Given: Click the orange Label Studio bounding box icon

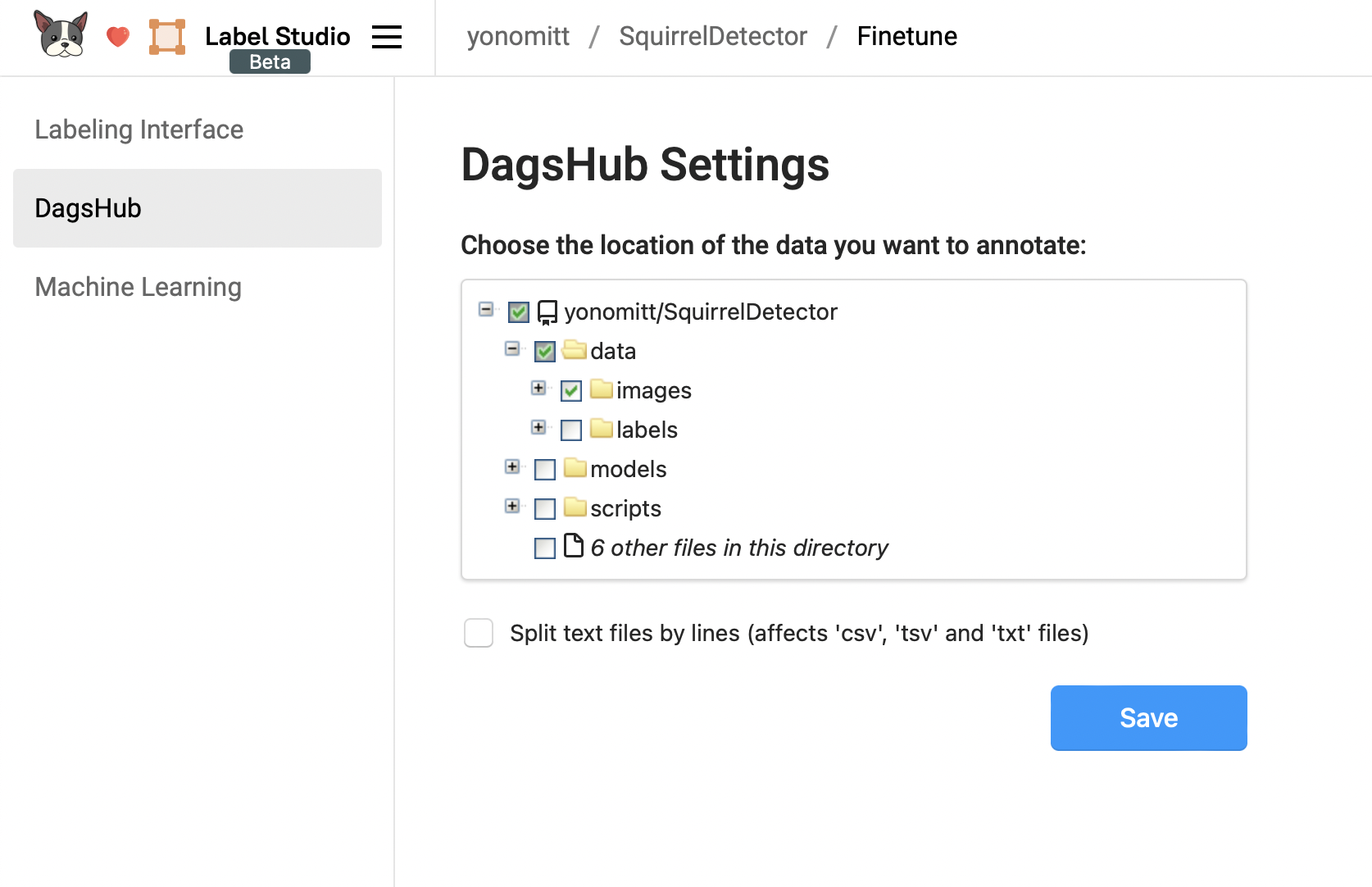Looking at the screenshot, I should point(166,36).
